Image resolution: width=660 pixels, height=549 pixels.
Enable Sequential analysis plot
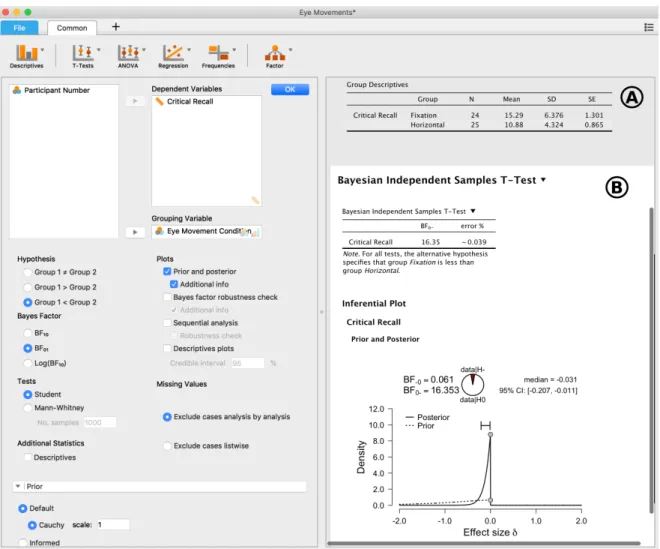click(167, 323)
